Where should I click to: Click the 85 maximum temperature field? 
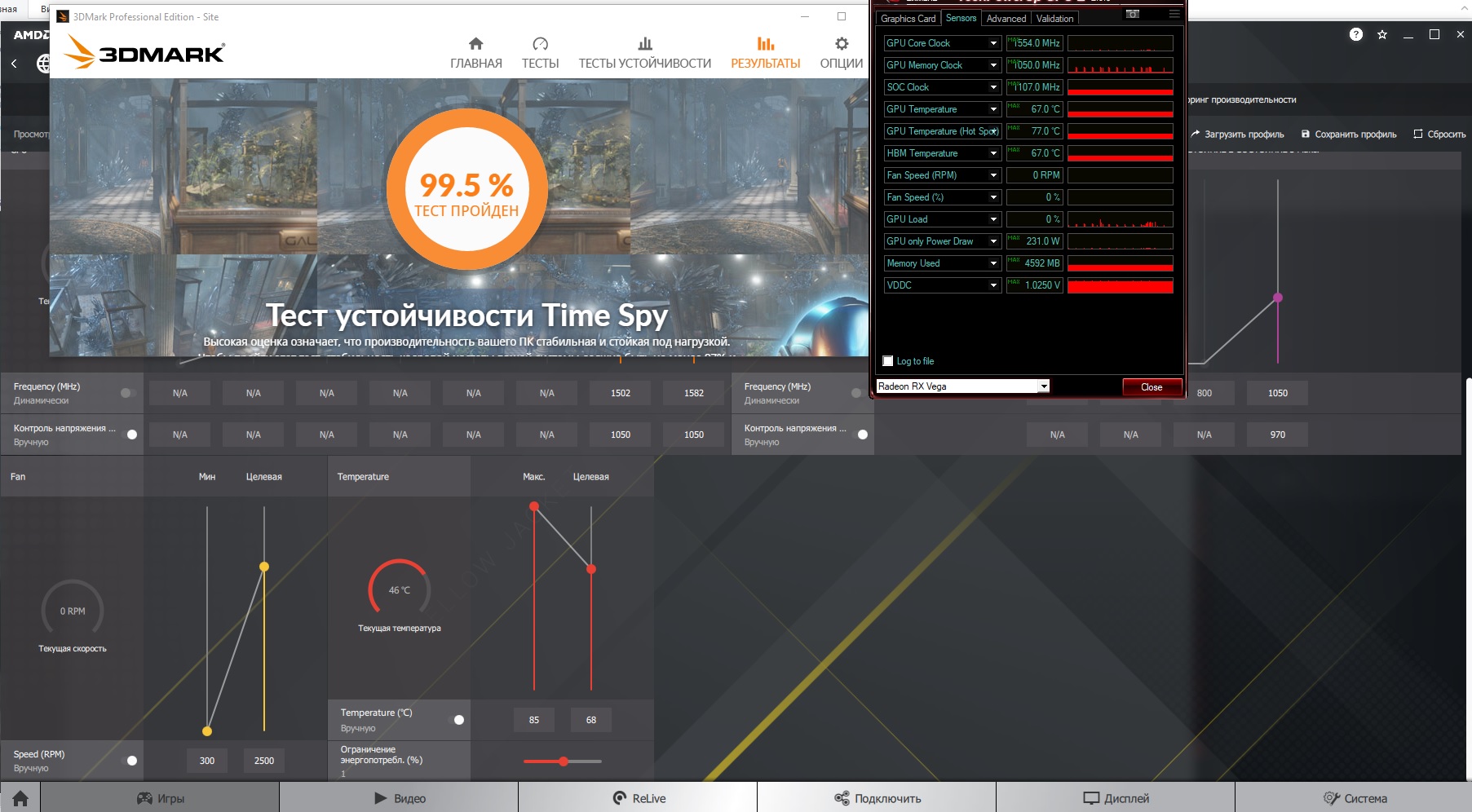(x=534, y=720)
